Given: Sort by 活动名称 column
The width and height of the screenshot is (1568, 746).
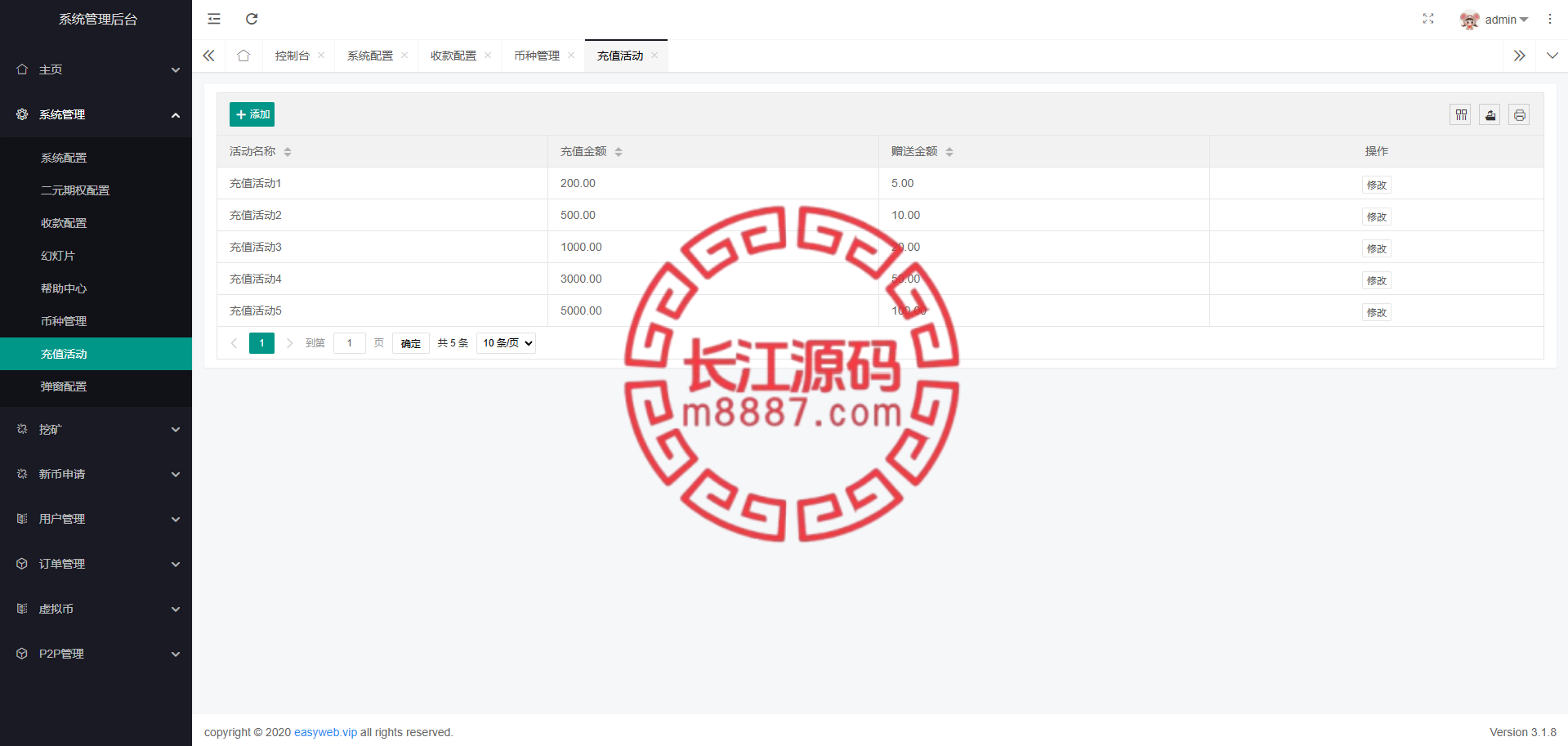Looking at the screenshot, I should [288, 152].
